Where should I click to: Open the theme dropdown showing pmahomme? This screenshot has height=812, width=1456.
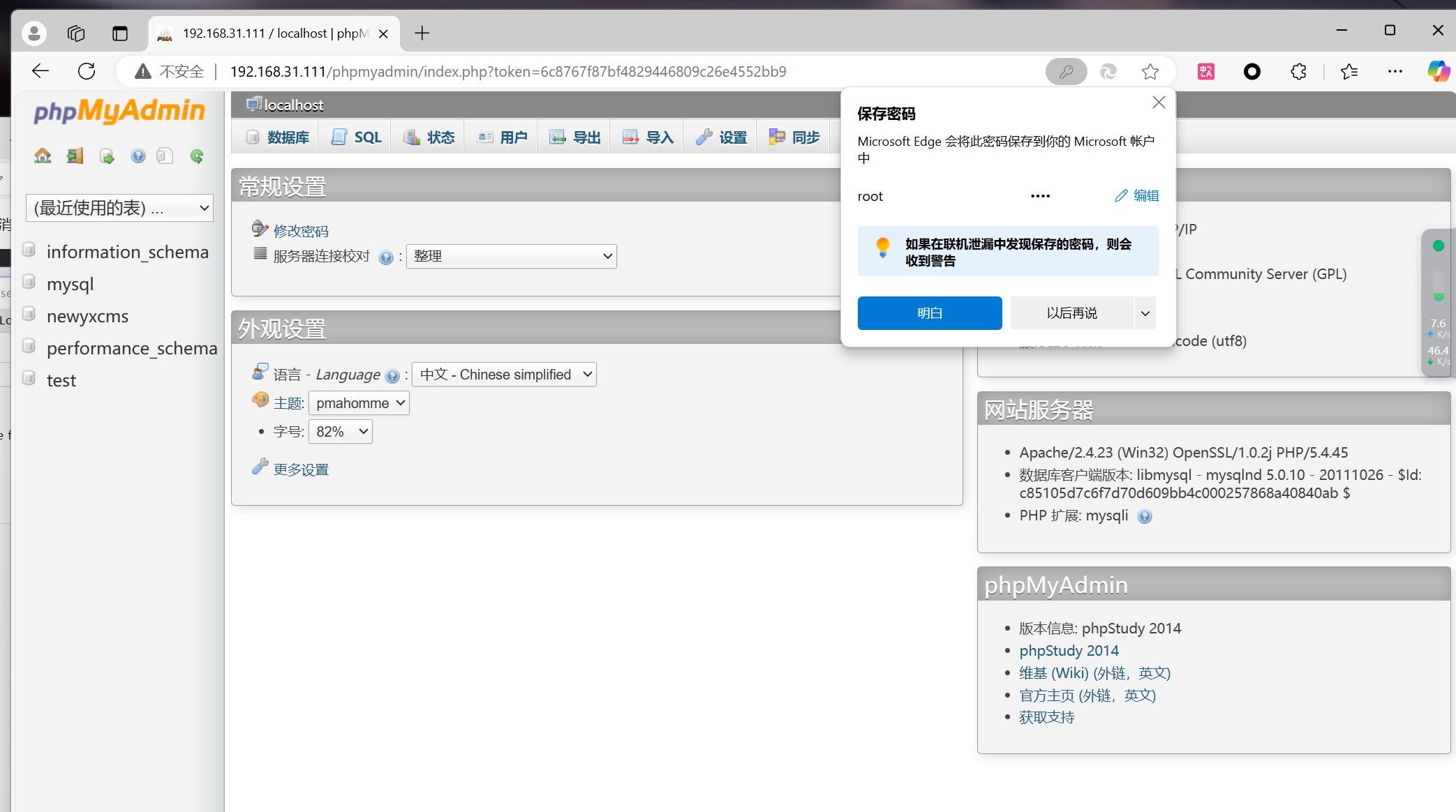[359, 403]
